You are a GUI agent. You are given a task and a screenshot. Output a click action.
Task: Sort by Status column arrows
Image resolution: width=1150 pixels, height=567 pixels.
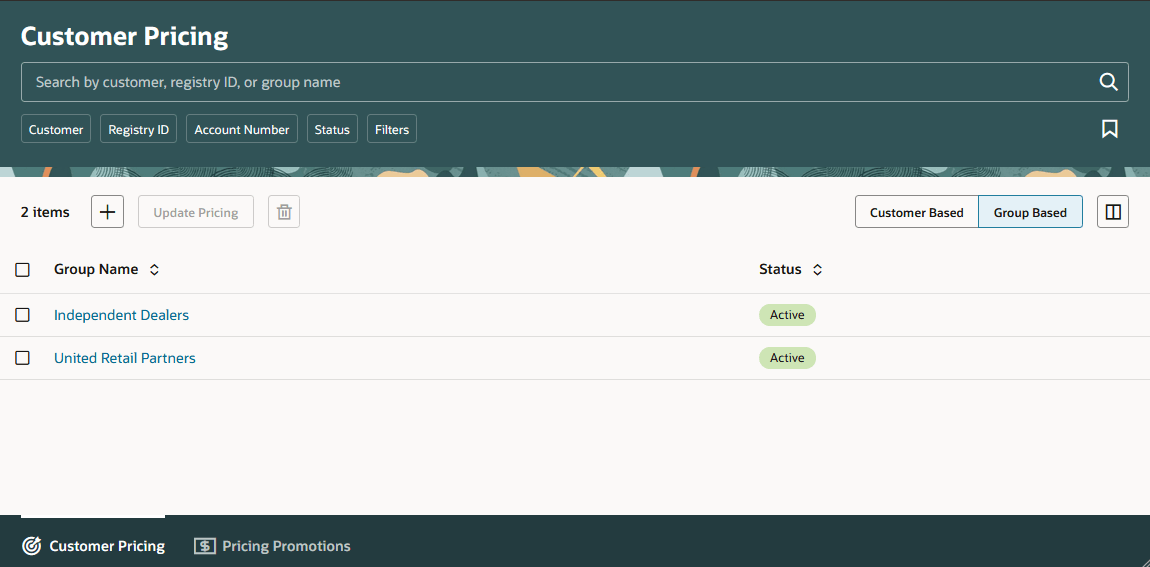(x=818, y=270)
